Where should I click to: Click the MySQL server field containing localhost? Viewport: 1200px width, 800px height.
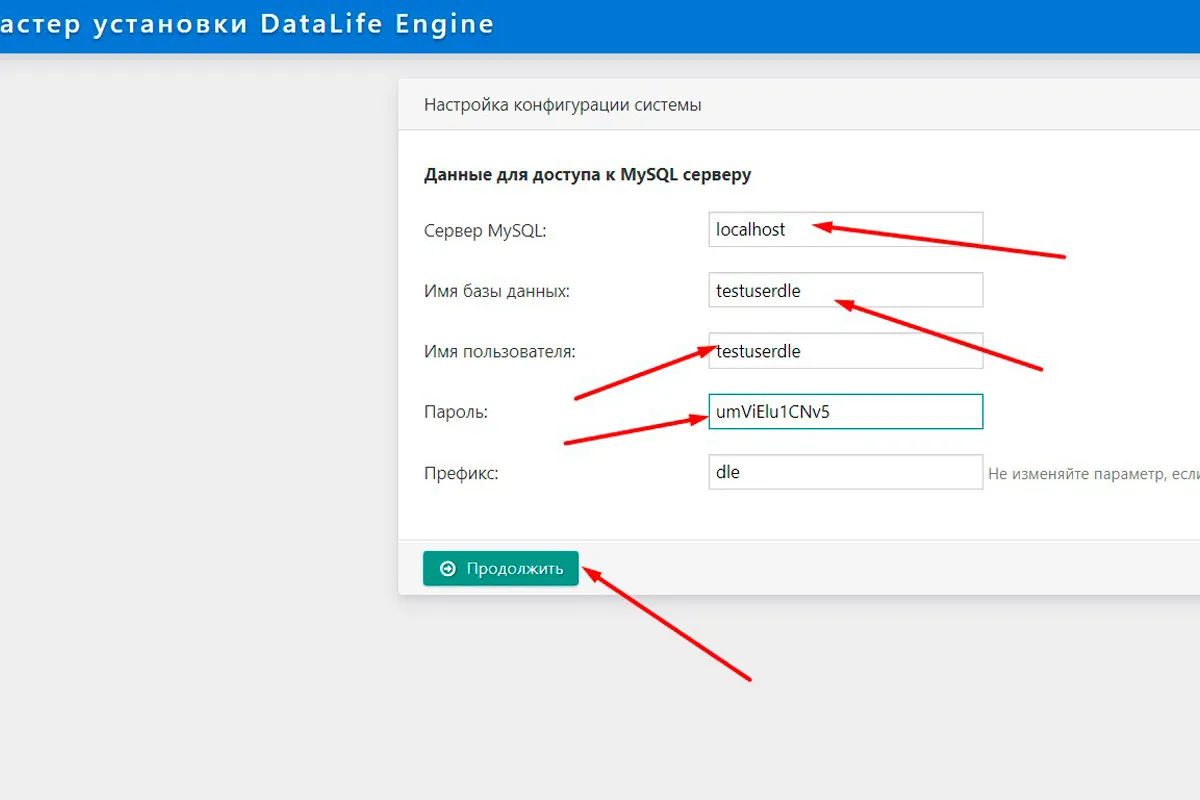[x=846, y=229]
